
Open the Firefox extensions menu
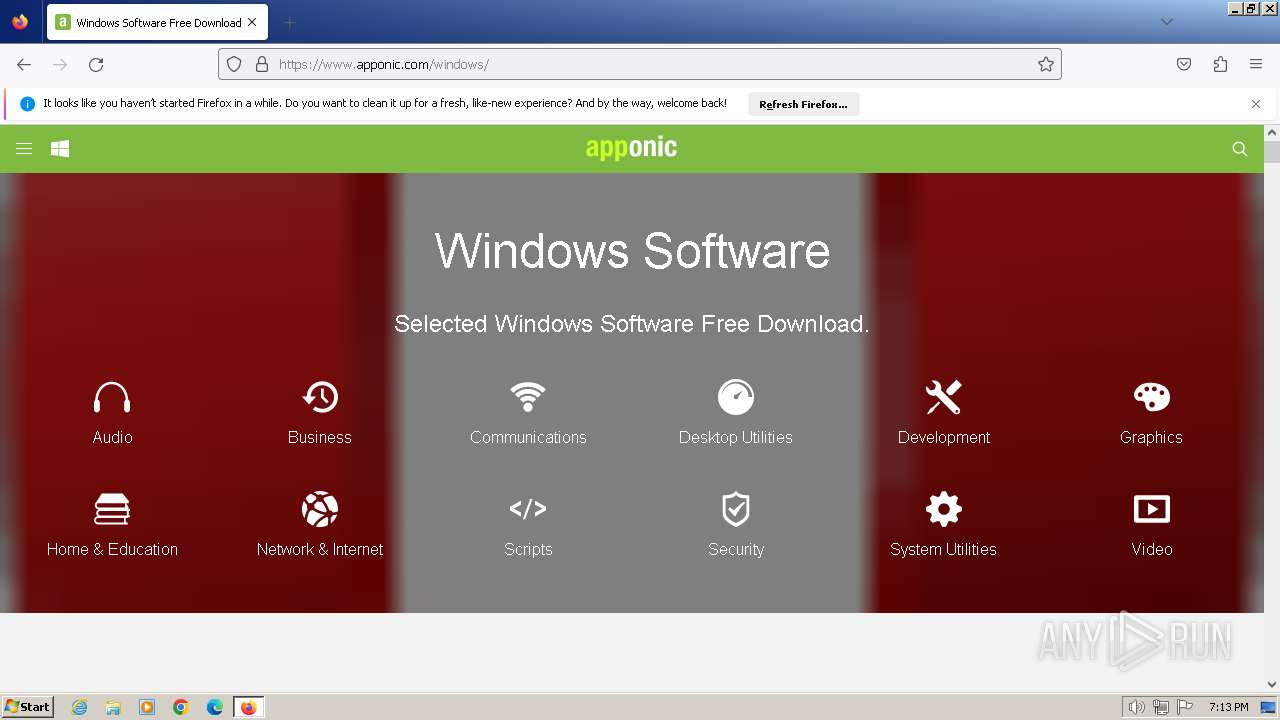point(1220,64)
